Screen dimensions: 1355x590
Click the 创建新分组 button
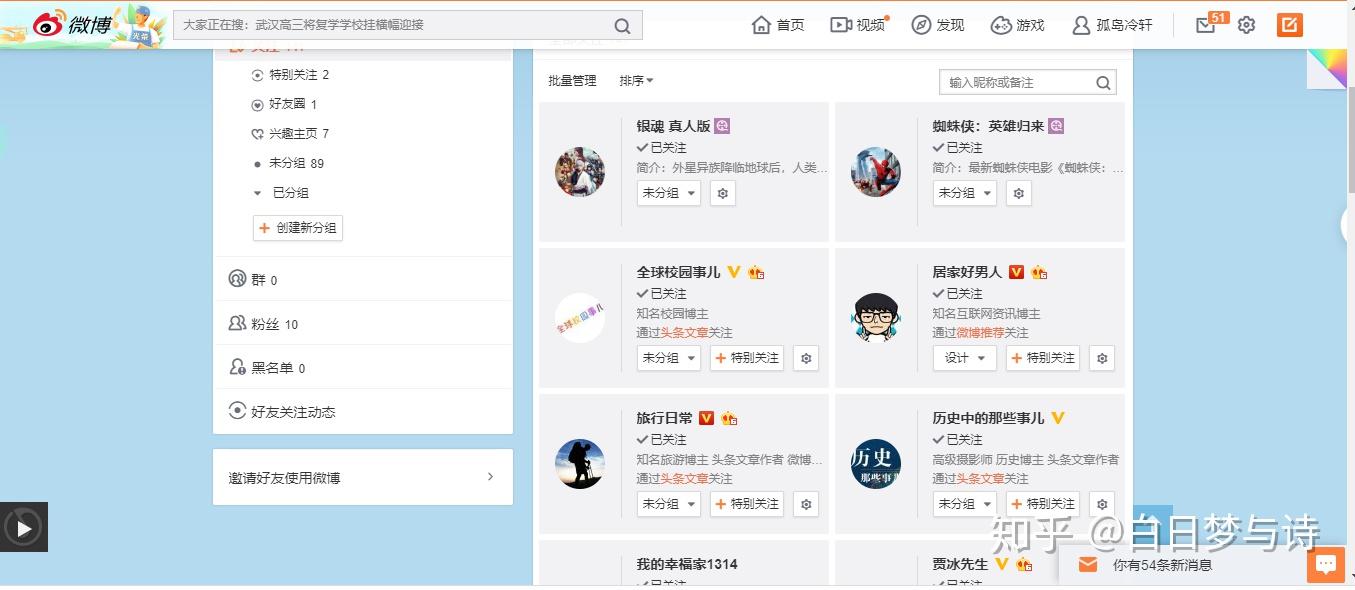(298, 228)
